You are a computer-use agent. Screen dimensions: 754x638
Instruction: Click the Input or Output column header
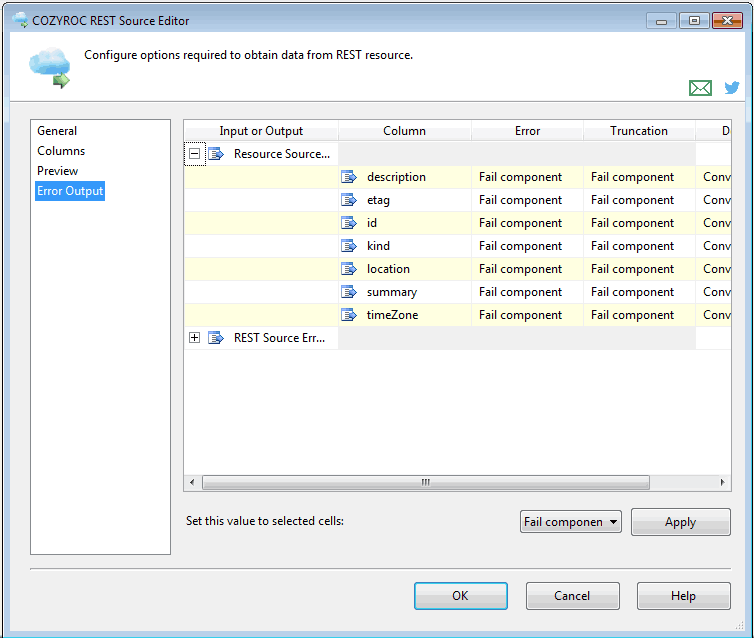click(261, 131)
